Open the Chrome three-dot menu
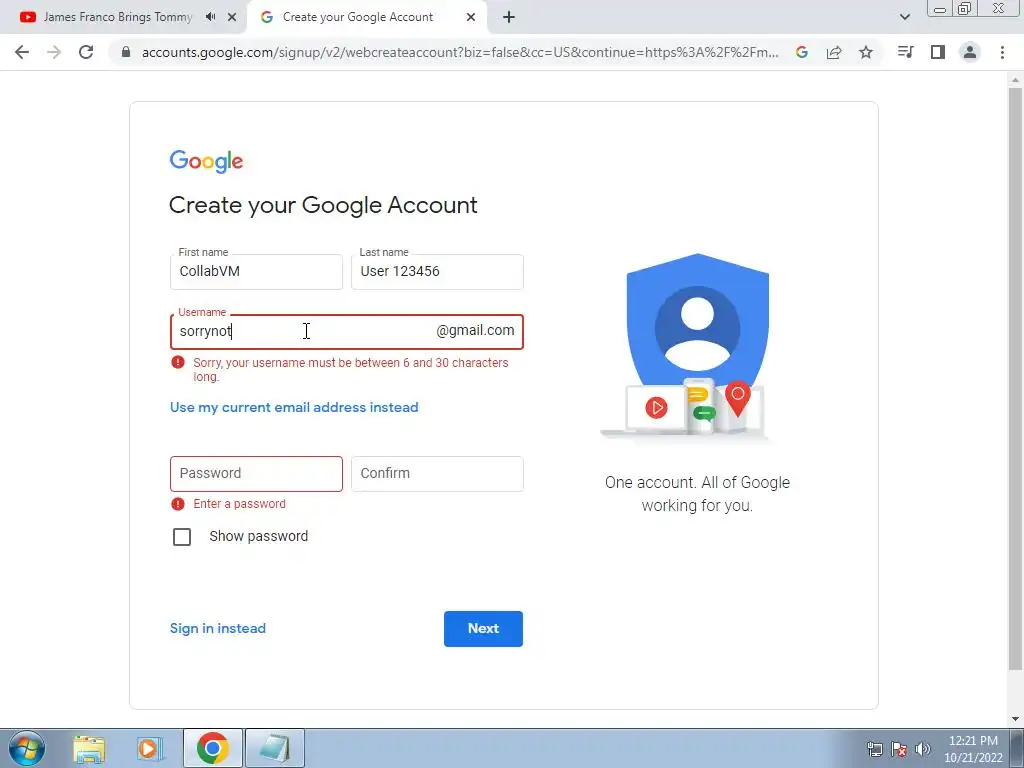Screen dimensions: 1024x768 1002,52
